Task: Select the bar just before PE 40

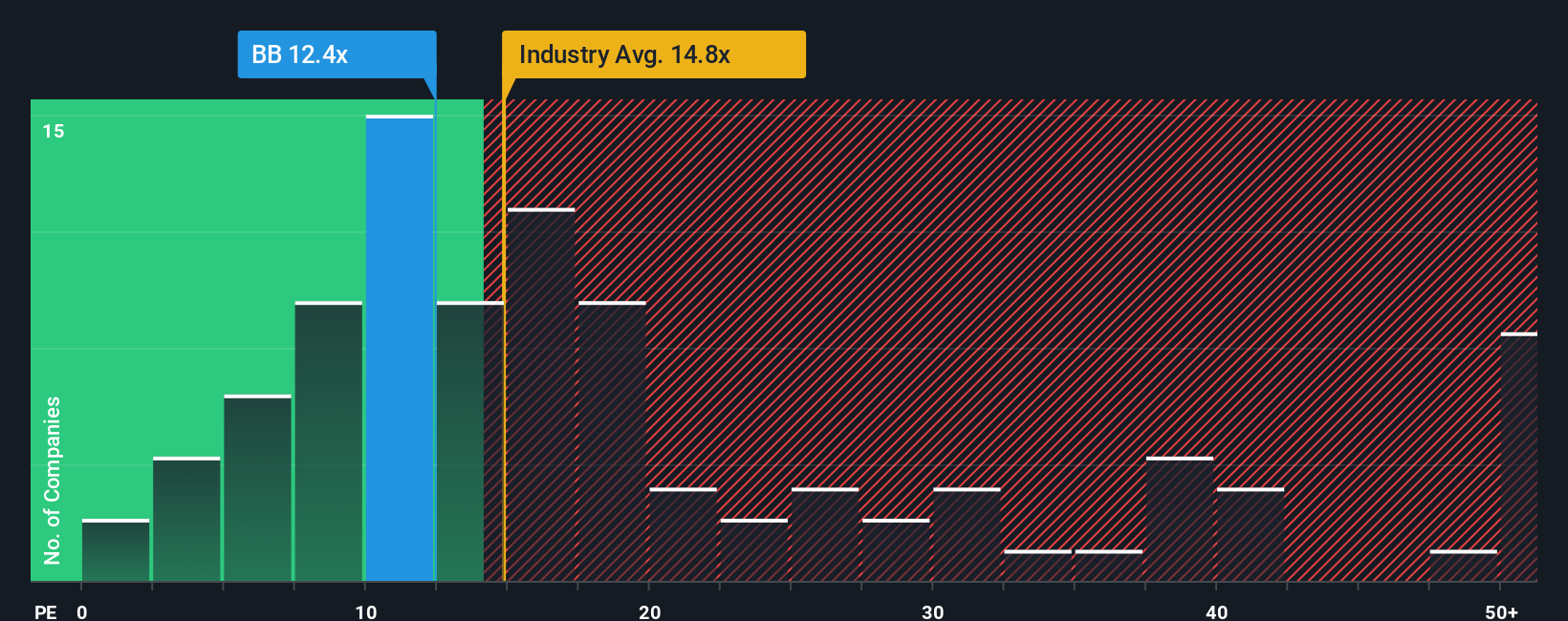Action: tap(1180, 519)
